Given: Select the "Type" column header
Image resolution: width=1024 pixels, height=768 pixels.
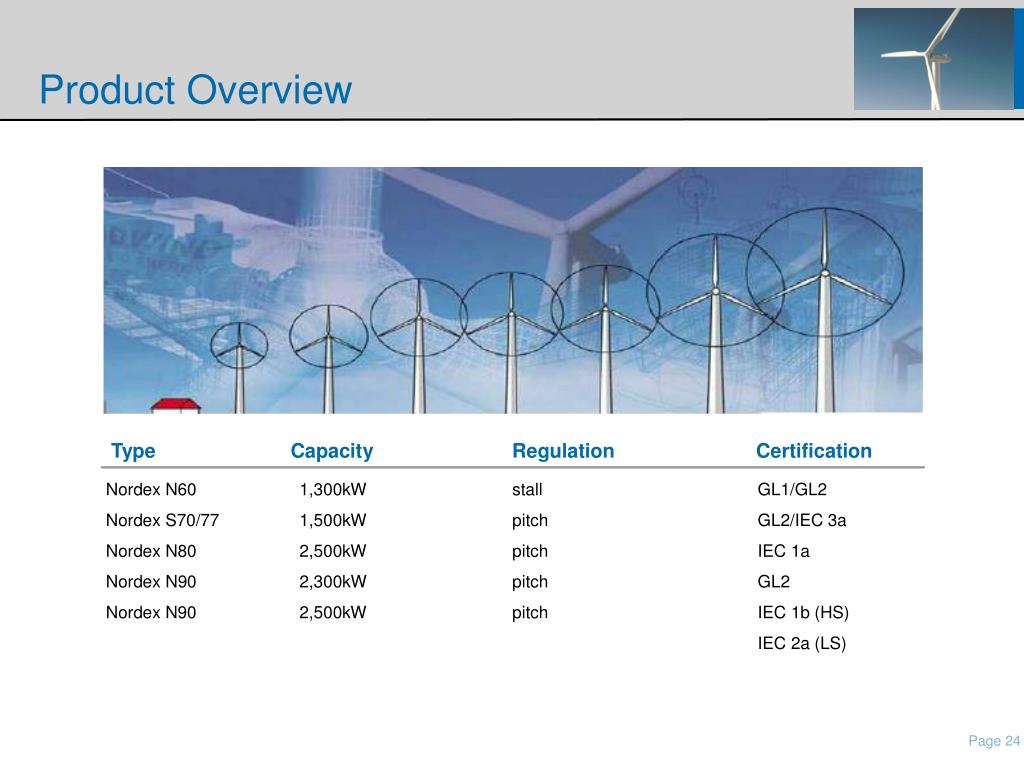Looking at the screenshot, I should tap(133, 451).
